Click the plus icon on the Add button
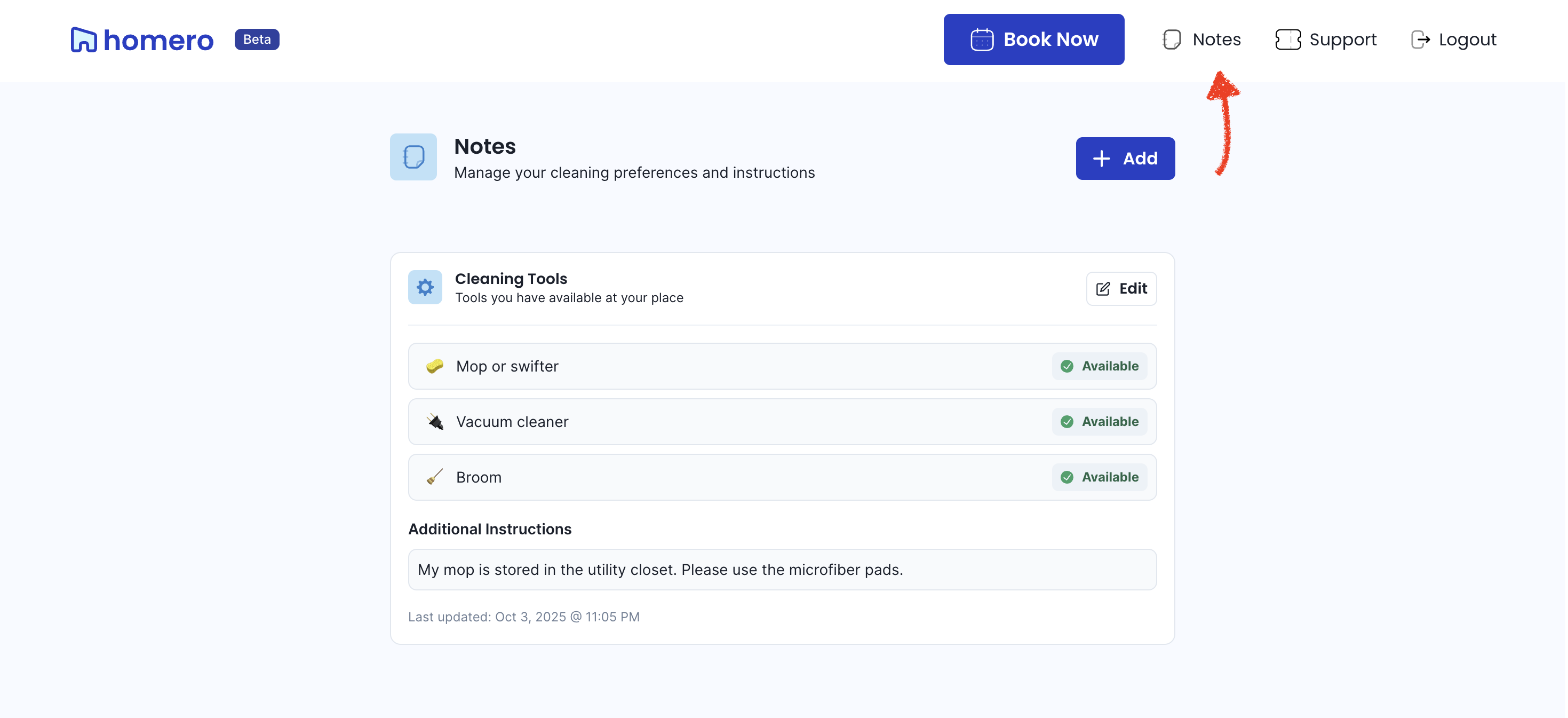The width and height of the screenshot is (1568, 718). tap(1101, 159)
